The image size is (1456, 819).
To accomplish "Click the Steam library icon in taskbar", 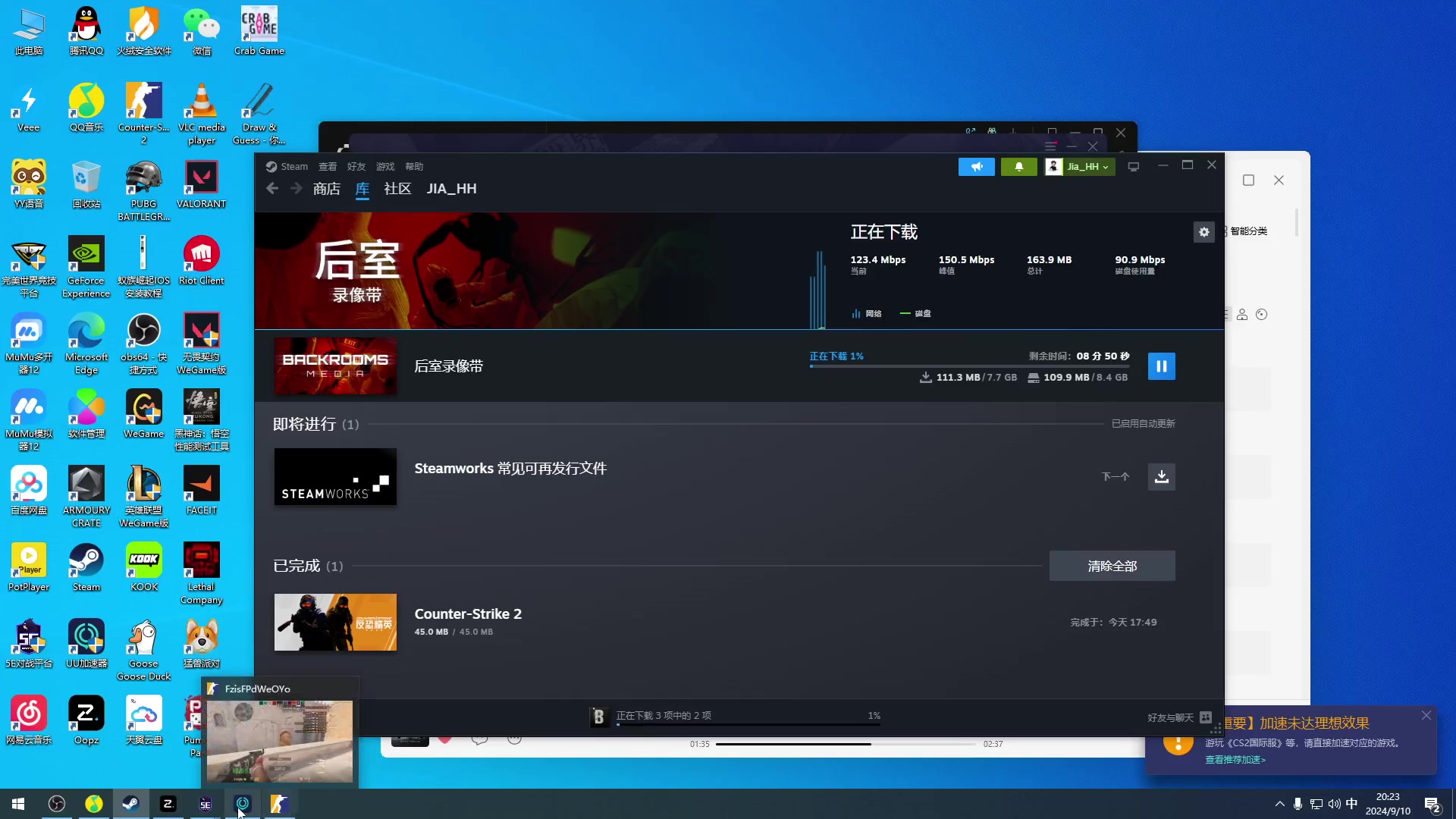I will point(130,803).
